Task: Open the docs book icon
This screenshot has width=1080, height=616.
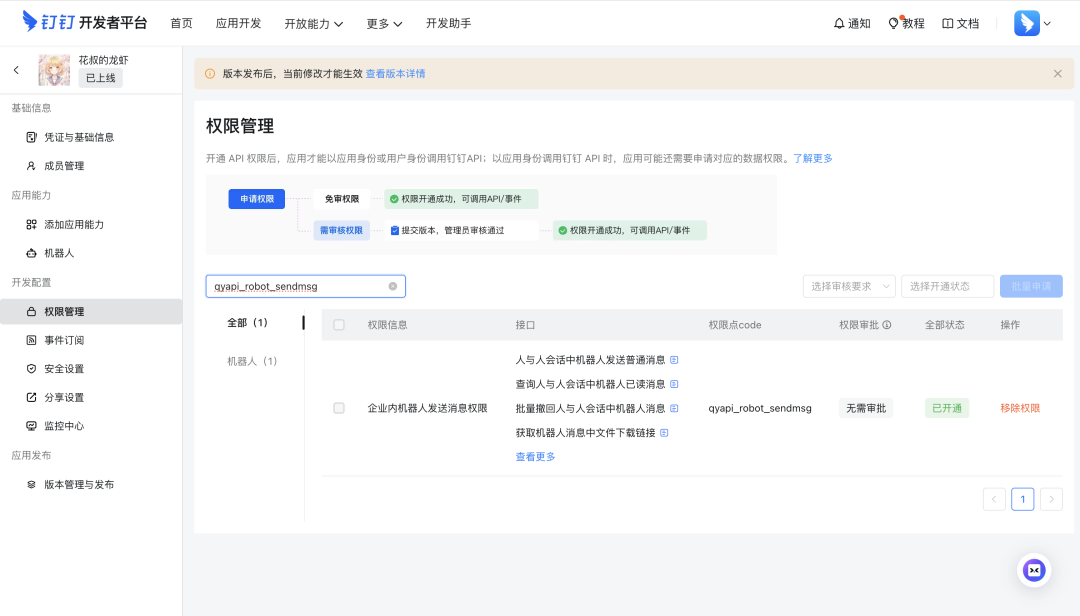Action: [x=948, y=23]
